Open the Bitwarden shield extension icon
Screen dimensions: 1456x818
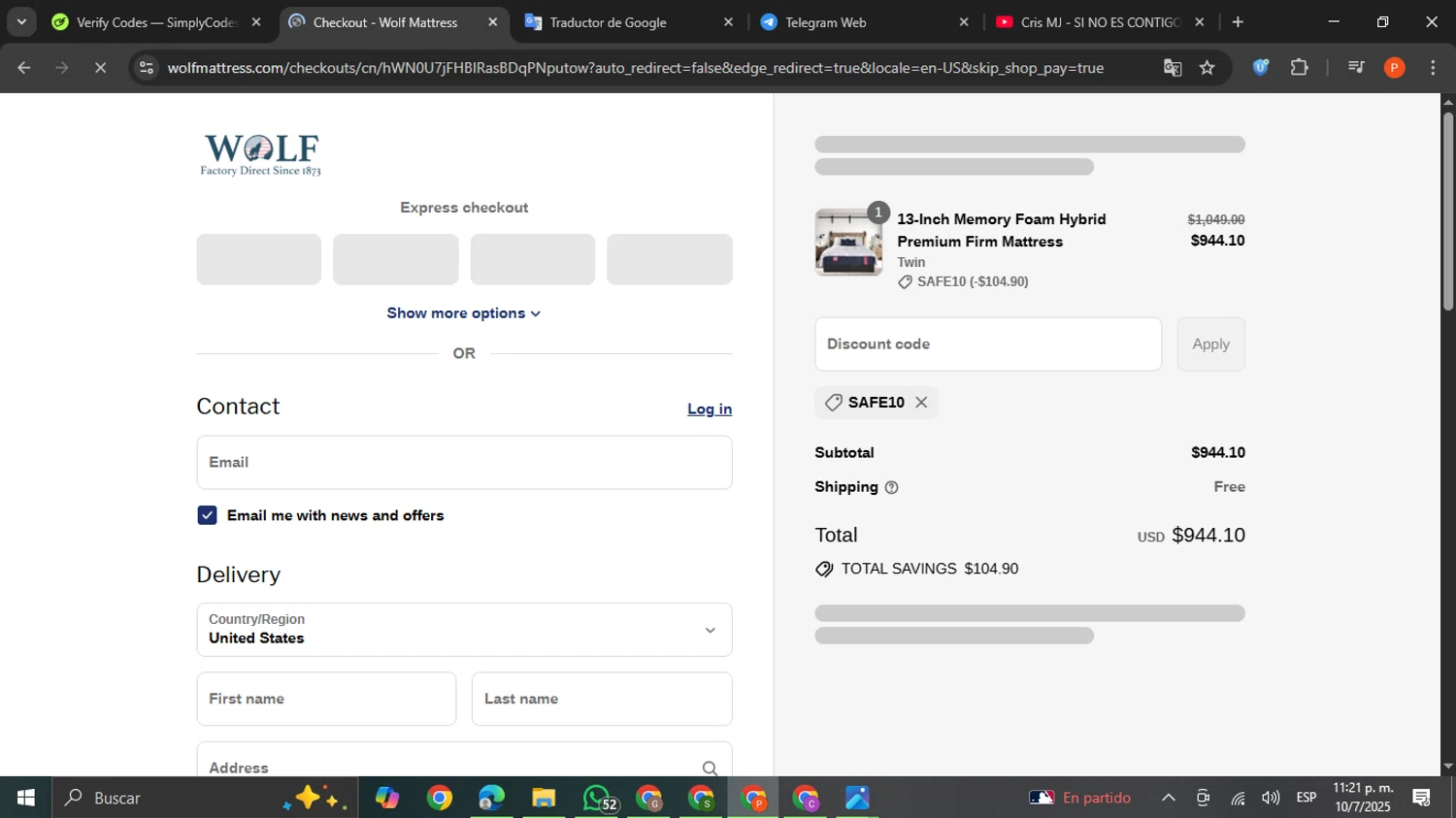pos(1261,67)
